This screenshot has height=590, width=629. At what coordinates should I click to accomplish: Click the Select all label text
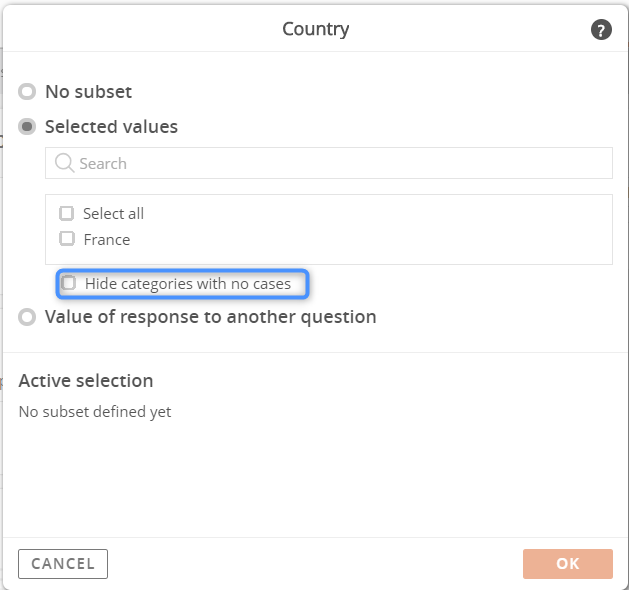(x=114, y=214)
